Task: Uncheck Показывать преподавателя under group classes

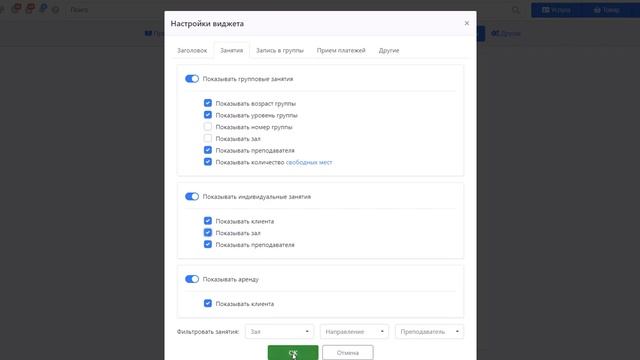Action: point(208,150)
